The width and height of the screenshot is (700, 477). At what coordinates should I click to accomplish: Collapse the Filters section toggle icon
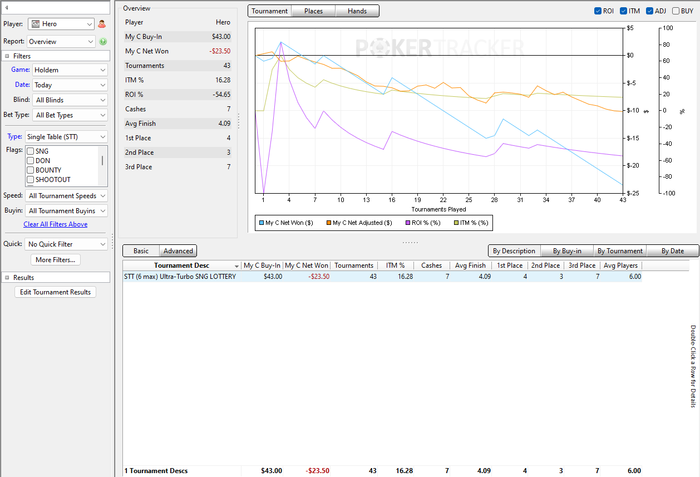(x=7, y=56)
